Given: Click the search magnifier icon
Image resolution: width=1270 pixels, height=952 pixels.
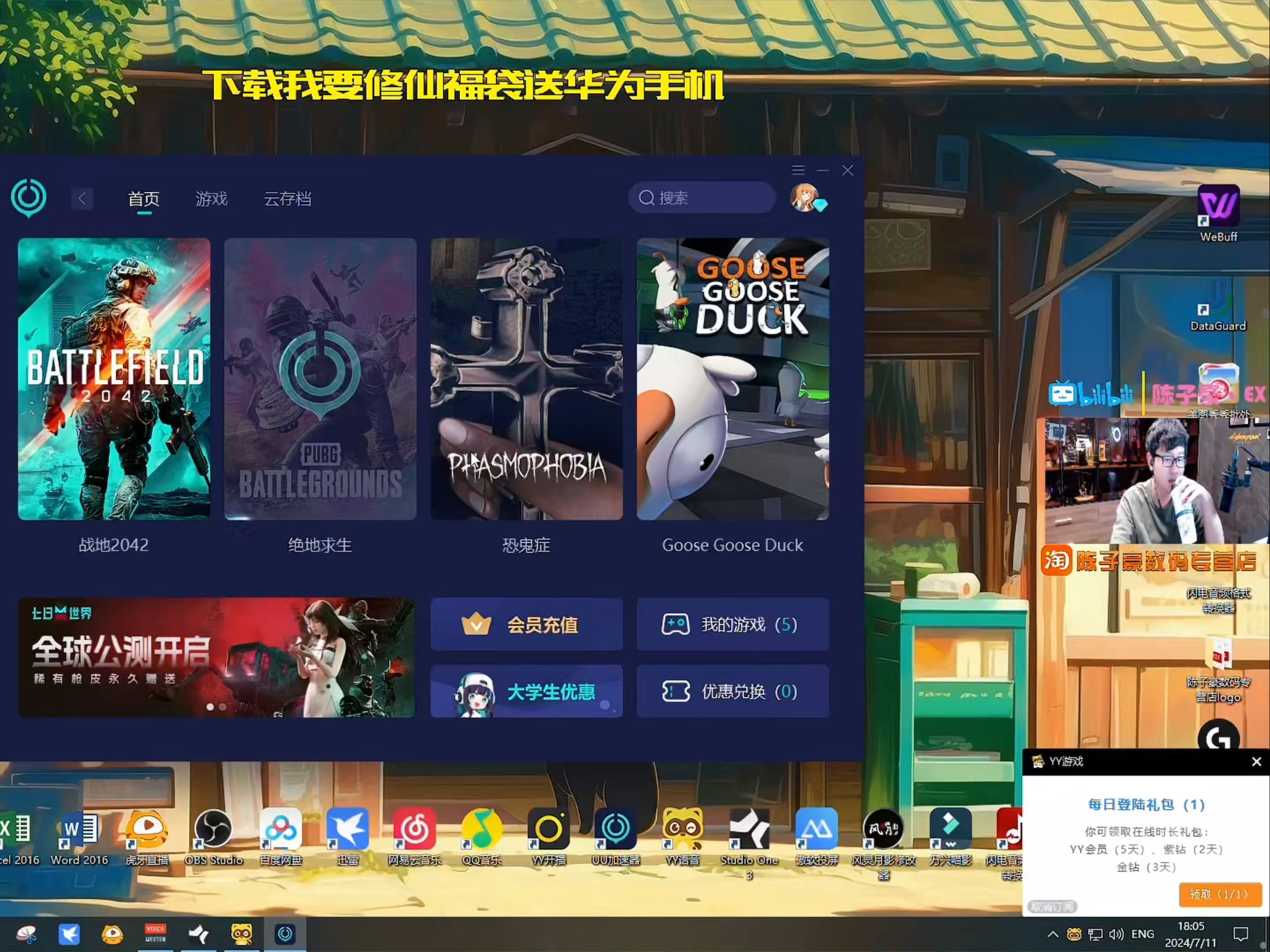Looking at the screenshot, I should (647, 197).
